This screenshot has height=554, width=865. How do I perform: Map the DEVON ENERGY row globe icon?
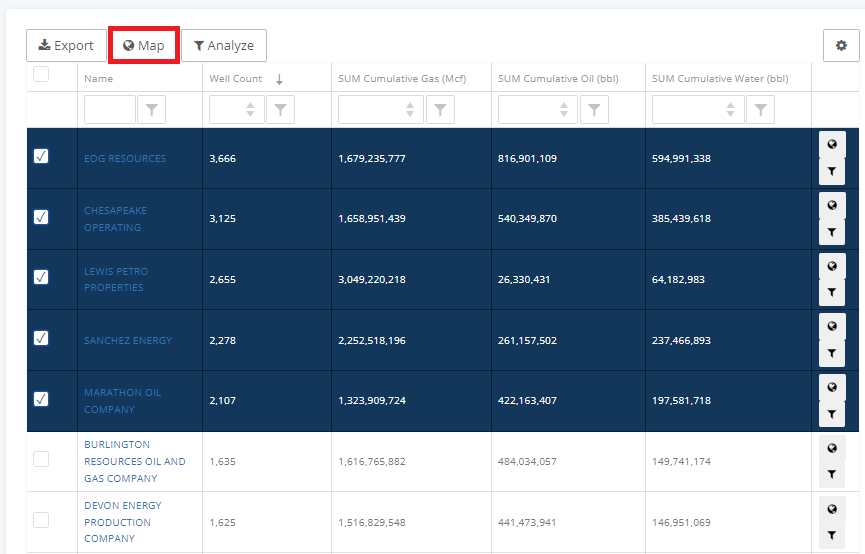pyautogui.click(x=832, y=509)
